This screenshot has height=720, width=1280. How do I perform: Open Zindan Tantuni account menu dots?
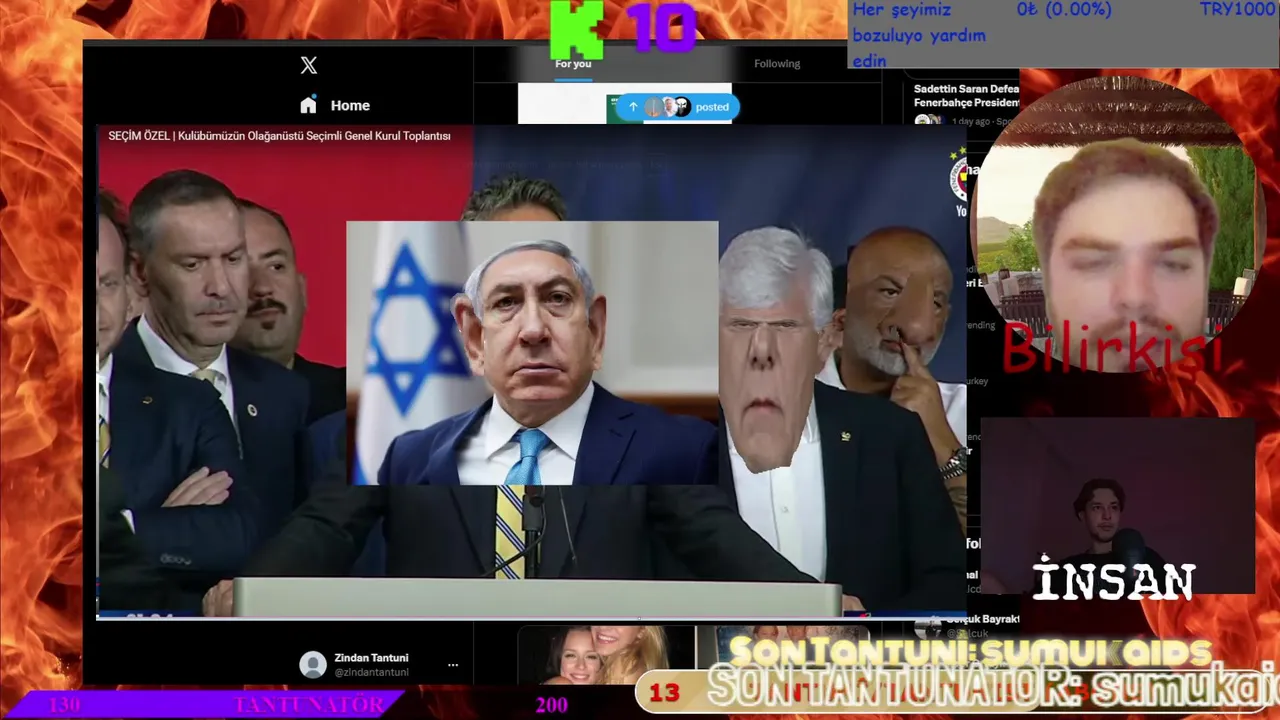[x=453, y=665]
